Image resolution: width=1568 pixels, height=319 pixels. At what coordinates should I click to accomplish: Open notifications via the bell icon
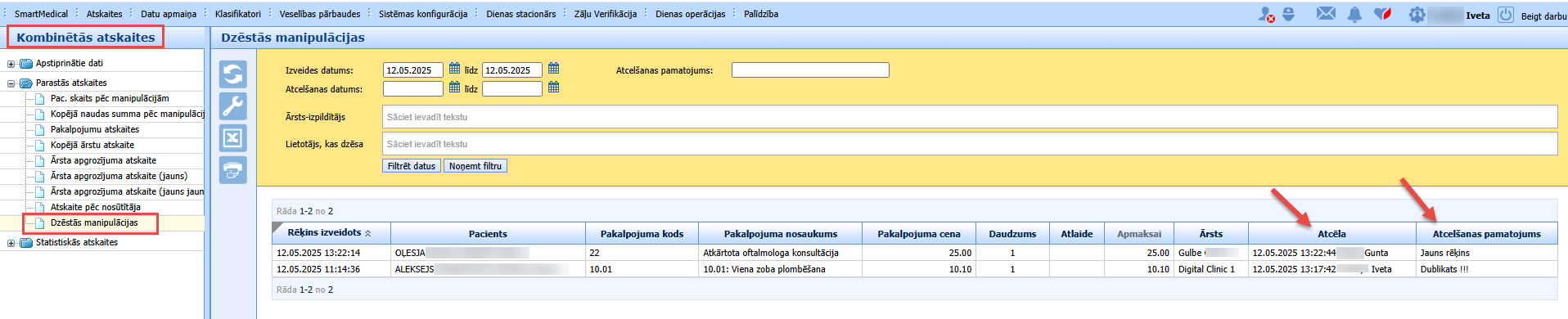tap(1354, 15)
